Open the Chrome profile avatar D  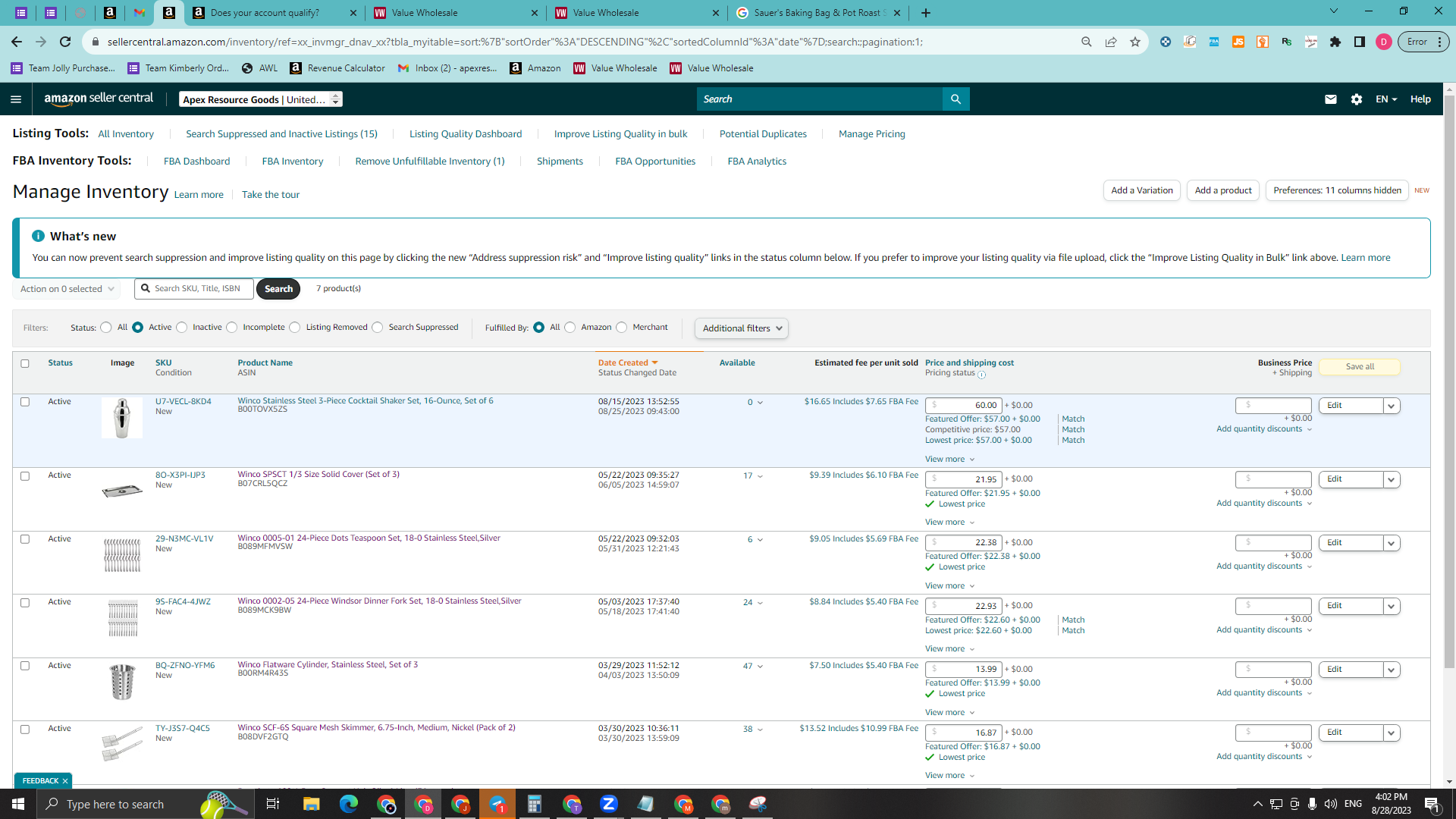(1384, 42)
